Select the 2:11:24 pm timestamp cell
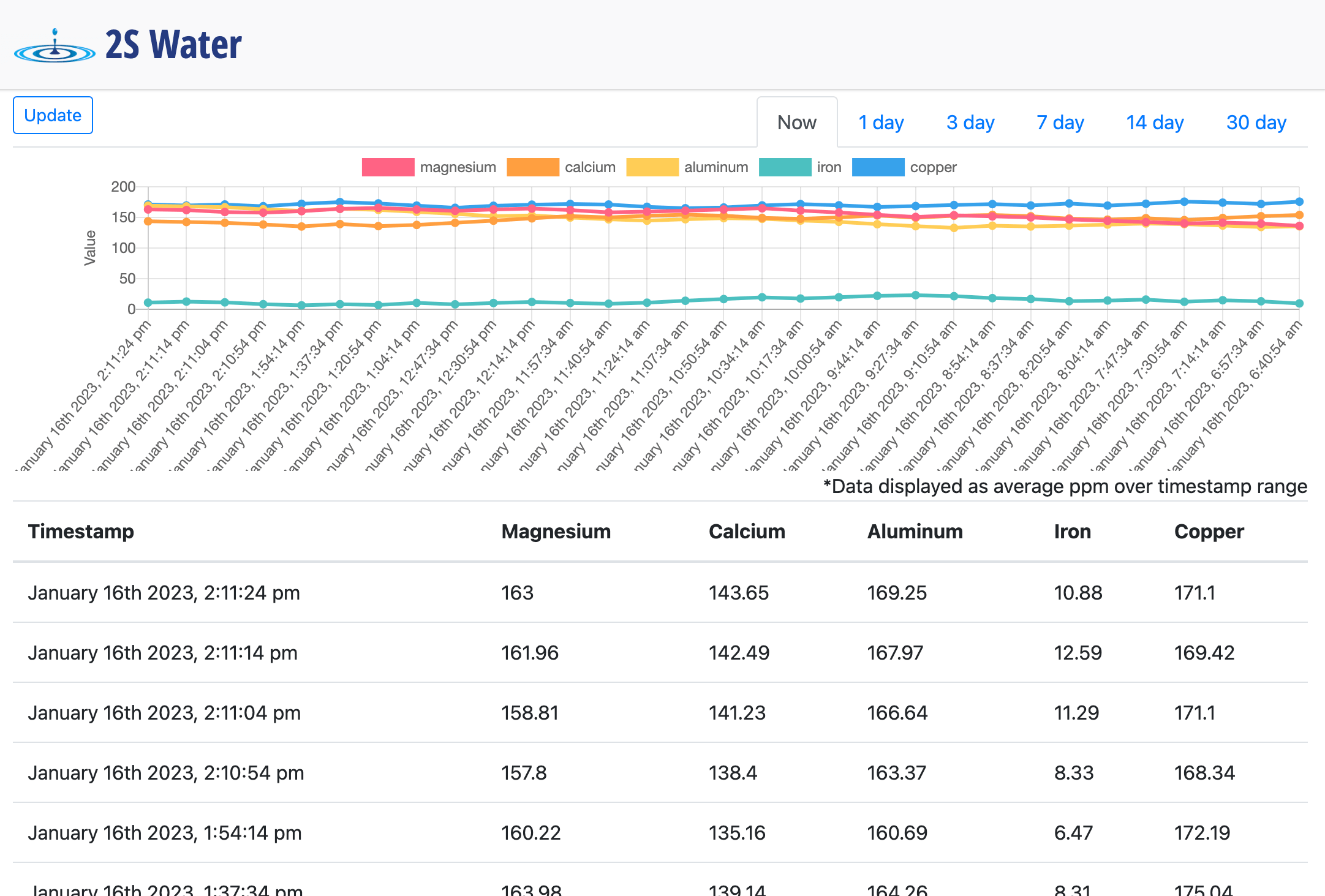1325x896 pixels. point(164,592)
